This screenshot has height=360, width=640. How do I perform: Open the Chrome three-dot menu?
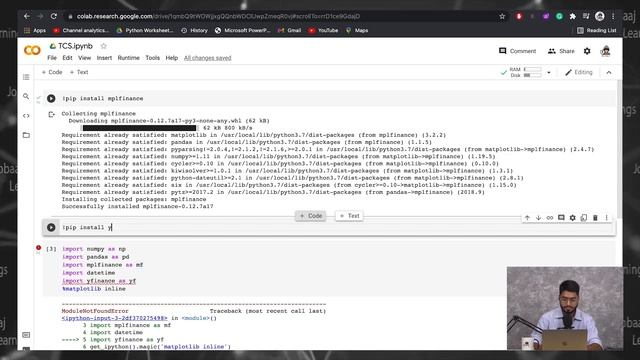pos(613,16)
